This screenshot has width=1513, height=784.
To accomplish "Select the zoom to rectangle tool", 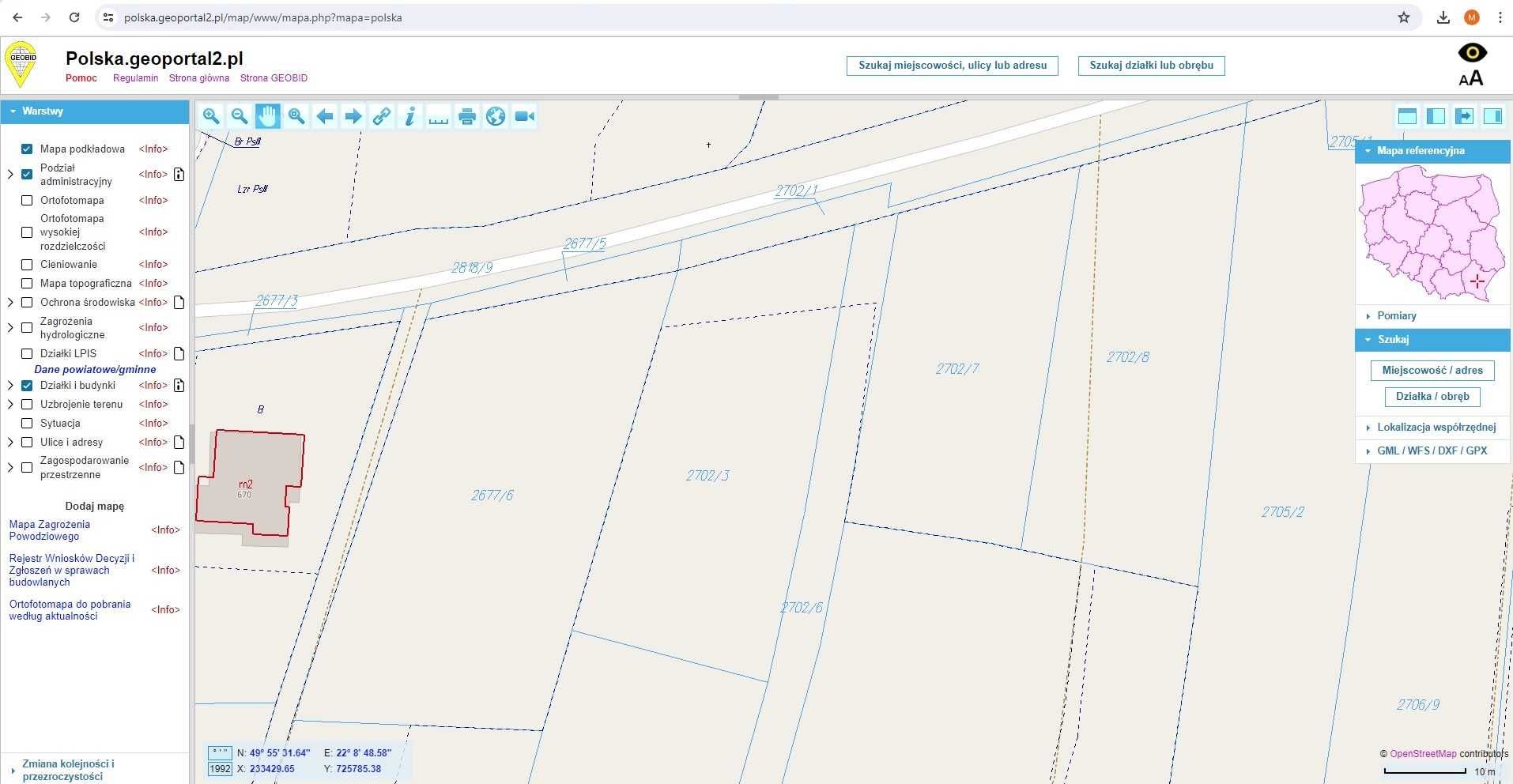I will [x=296, y=117].
